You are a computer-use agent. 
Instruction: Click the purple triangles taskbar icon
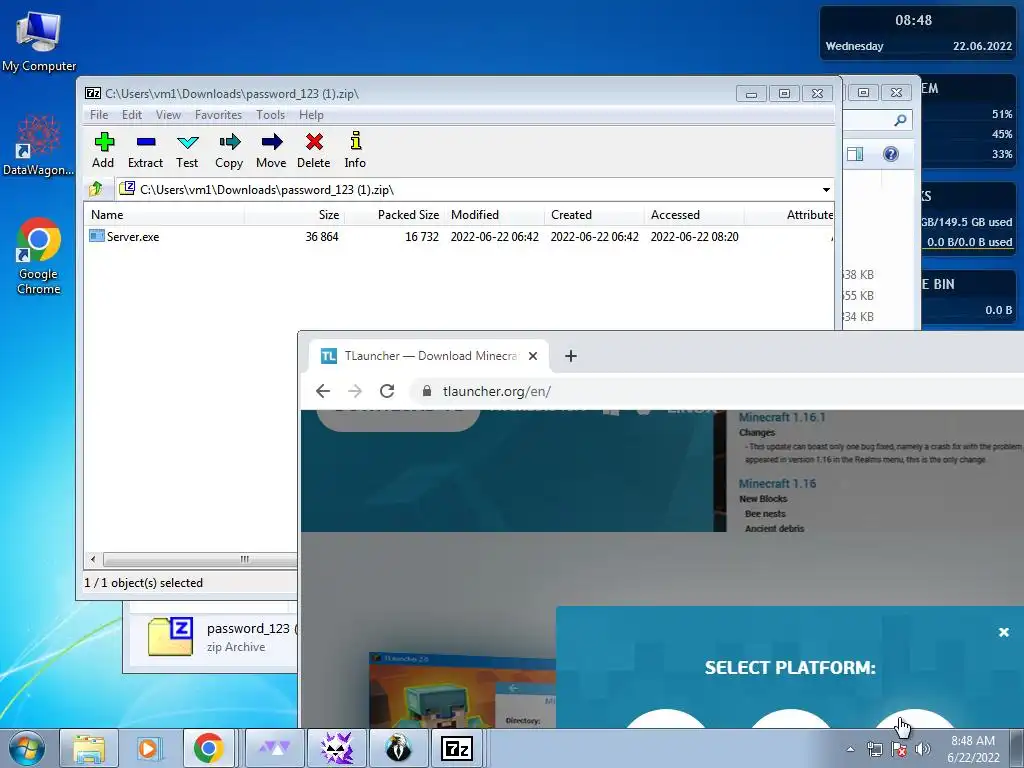pos(275,748)
